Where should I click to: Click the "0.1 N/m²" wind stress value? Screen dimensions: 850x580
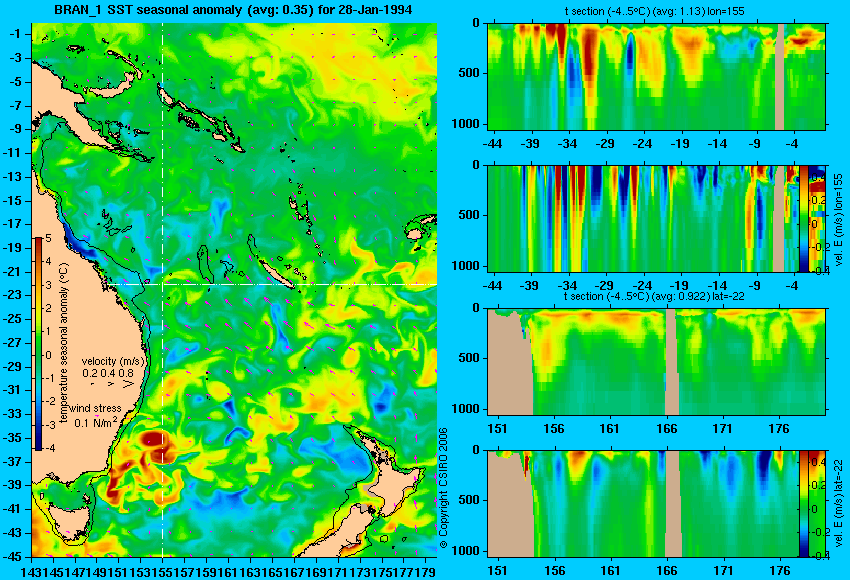(95, 421)
